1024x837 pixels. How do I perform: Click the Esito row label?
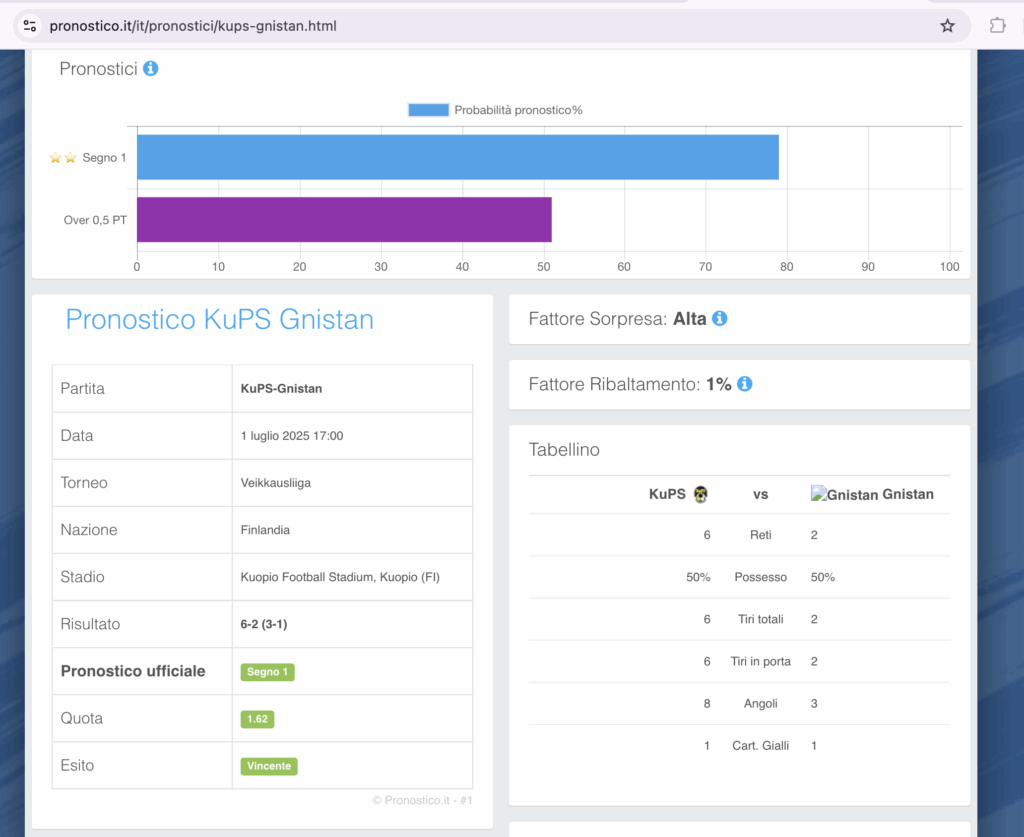(x=77, y=765)
